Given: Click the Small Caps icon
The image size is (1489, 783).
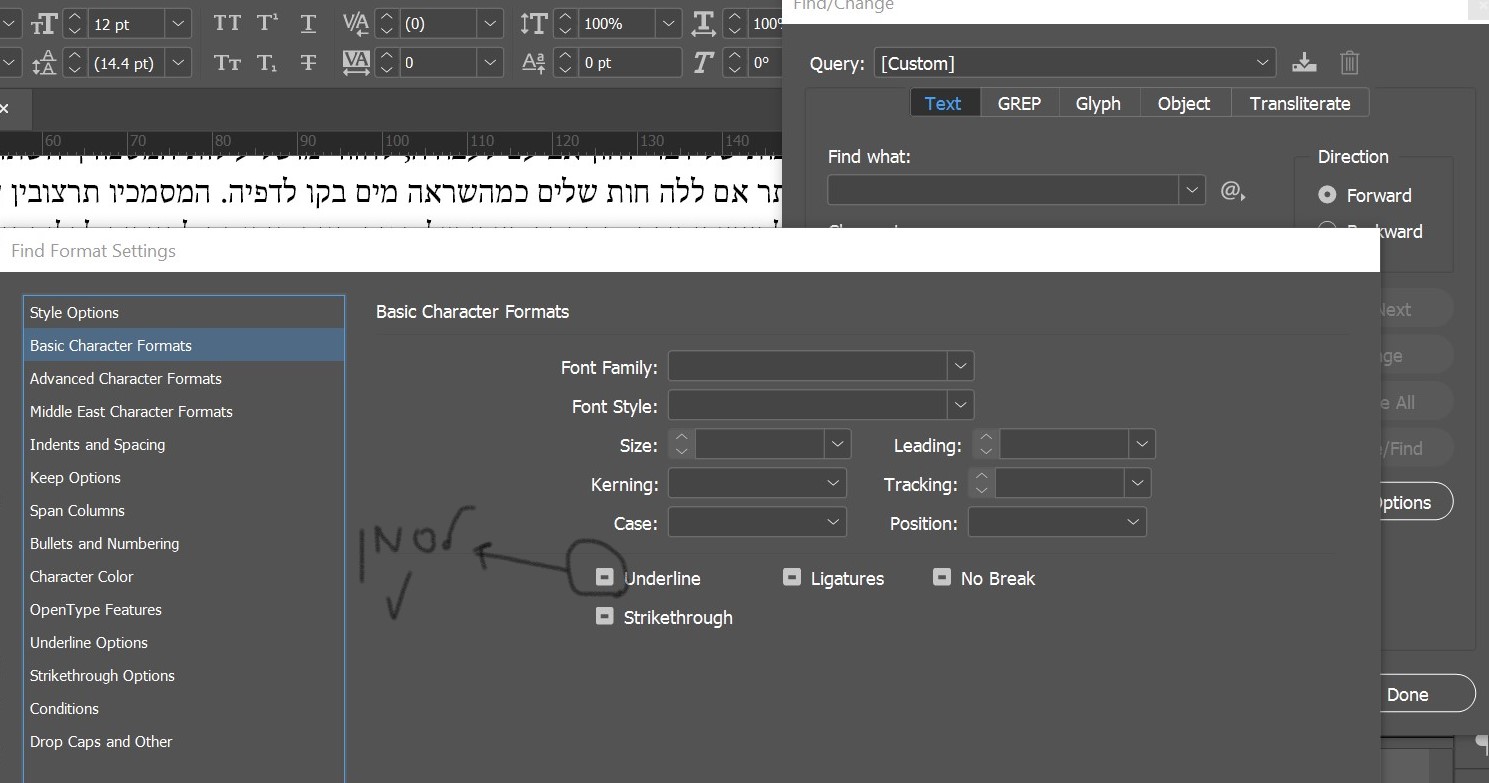Looking at the screenshot, I should 227,62.
